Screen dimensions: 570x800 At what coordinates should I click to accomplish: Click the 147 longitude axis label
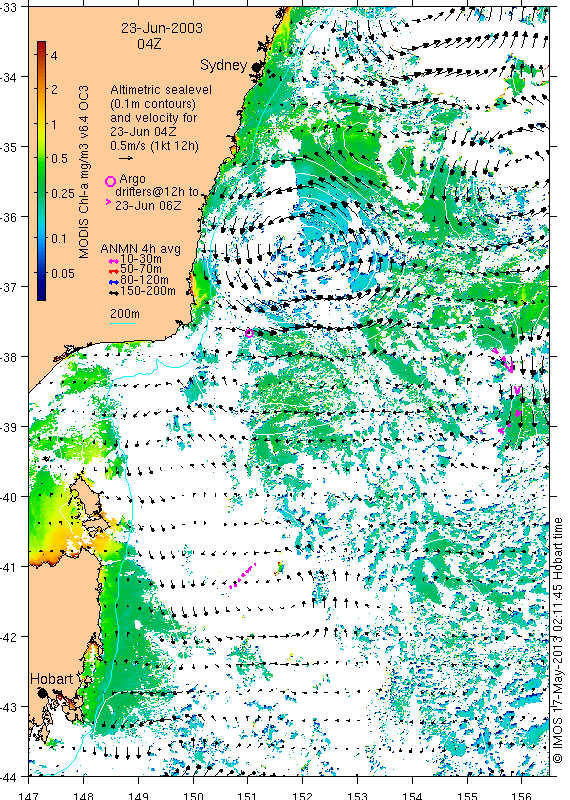click(x=29, y=795)
